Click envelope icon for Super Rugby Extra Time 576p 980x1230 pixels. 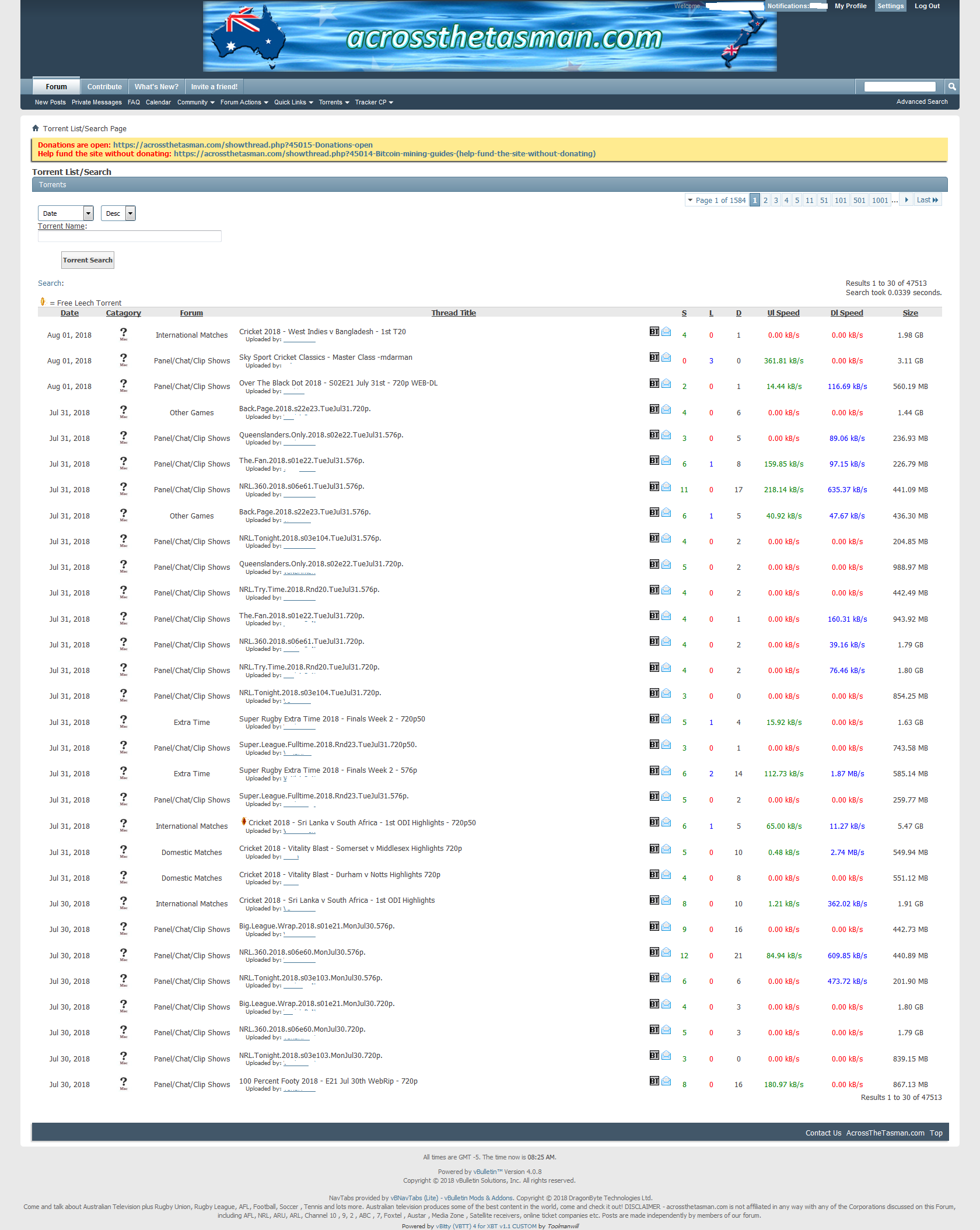[x=666, y=770]
